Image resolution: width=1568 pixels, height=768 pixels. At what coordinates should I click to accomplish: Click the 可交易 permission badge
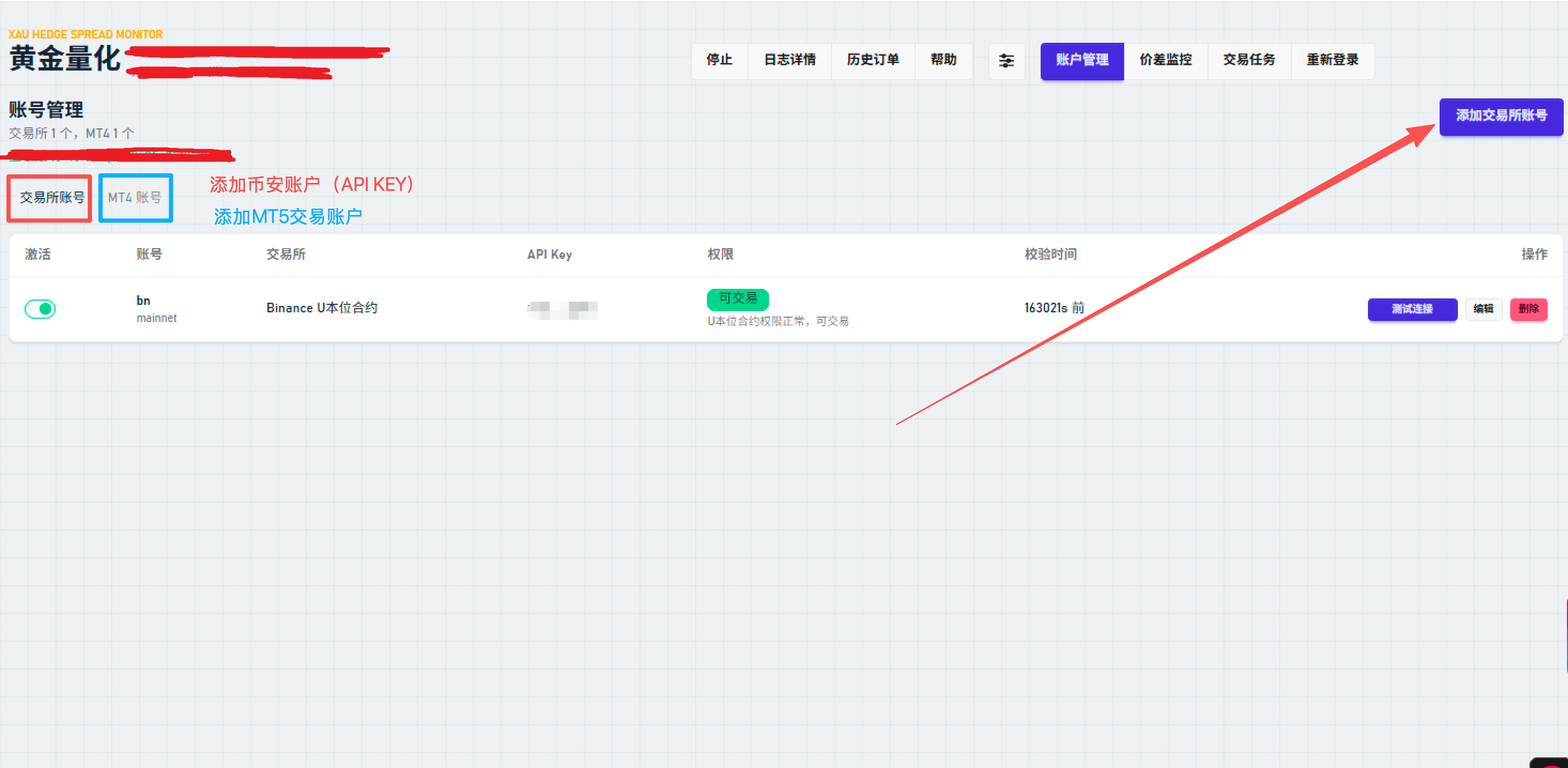(x=737, y=299)
